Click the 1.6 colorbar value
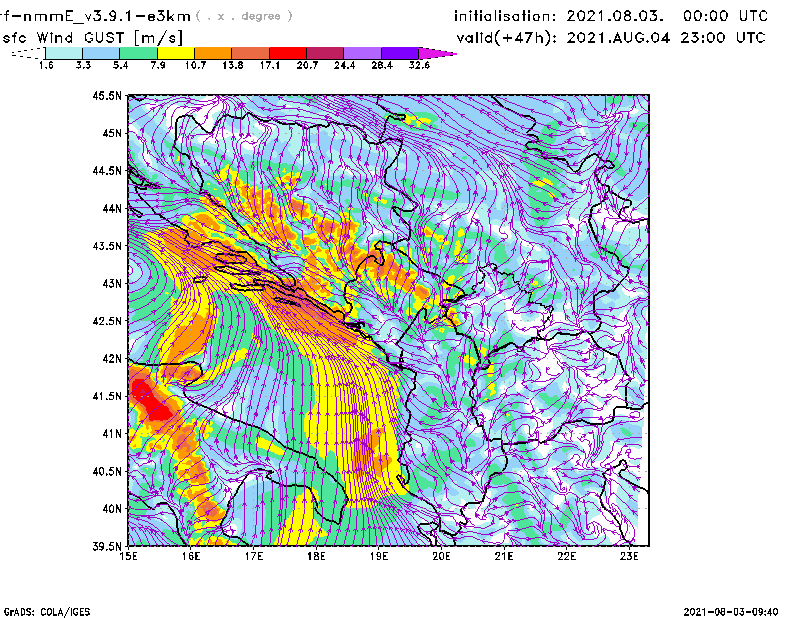 coord(46,65)
